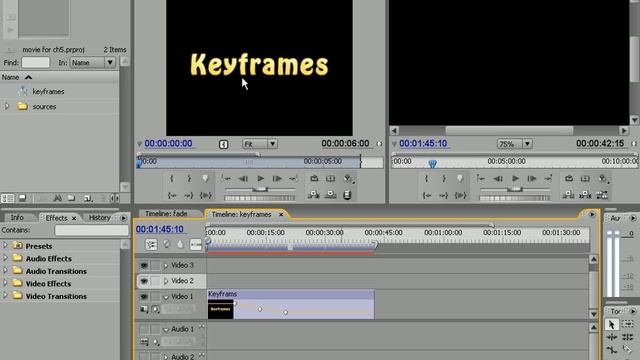The width and height of the screenshot is (640, 360).
Task: Toggle Snap in timeline panel
Action: [151, 244]
